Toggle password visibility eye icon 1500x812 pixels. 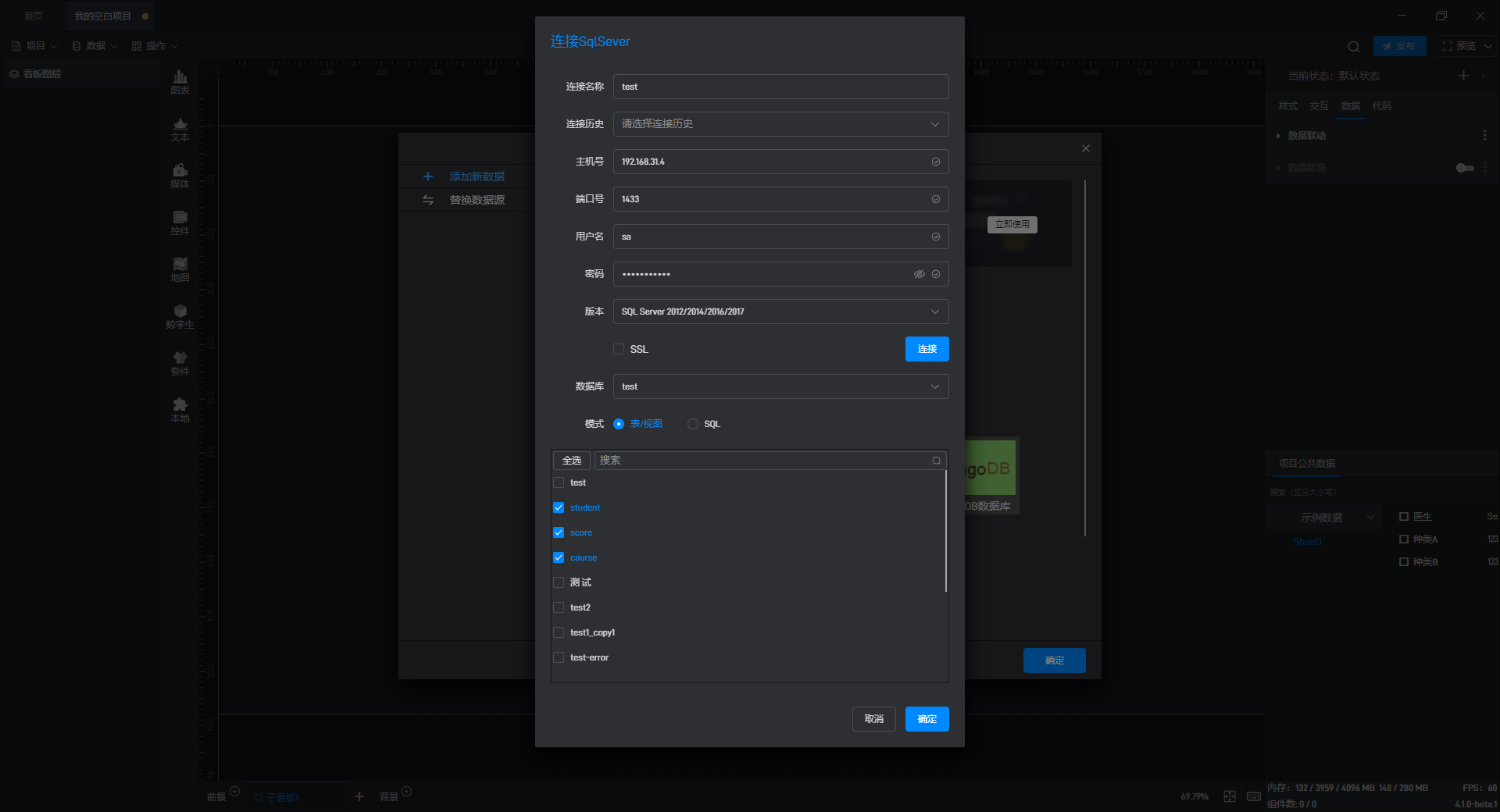pos(920,274)
